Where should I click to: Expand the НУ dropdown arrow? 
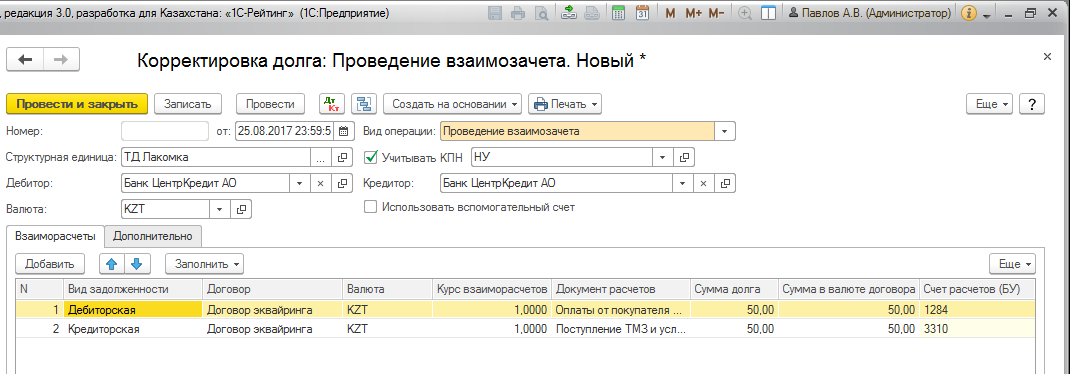662,158
